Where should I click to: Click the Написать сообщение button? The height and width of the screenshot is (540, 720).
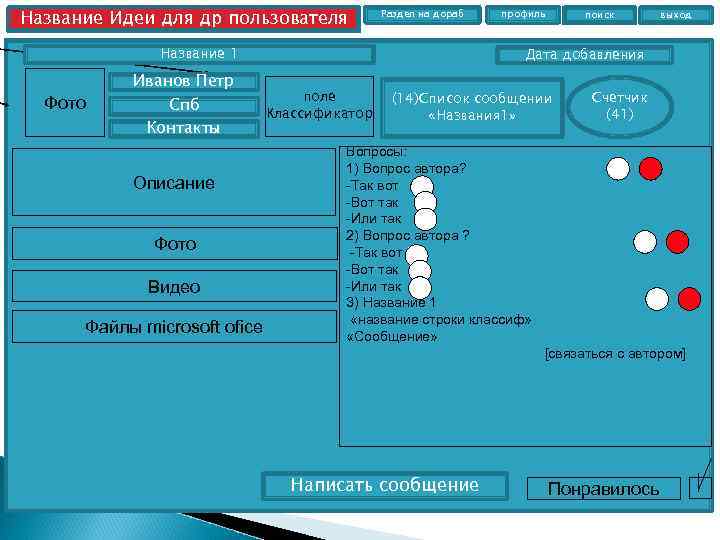click(x=385, y=485)
